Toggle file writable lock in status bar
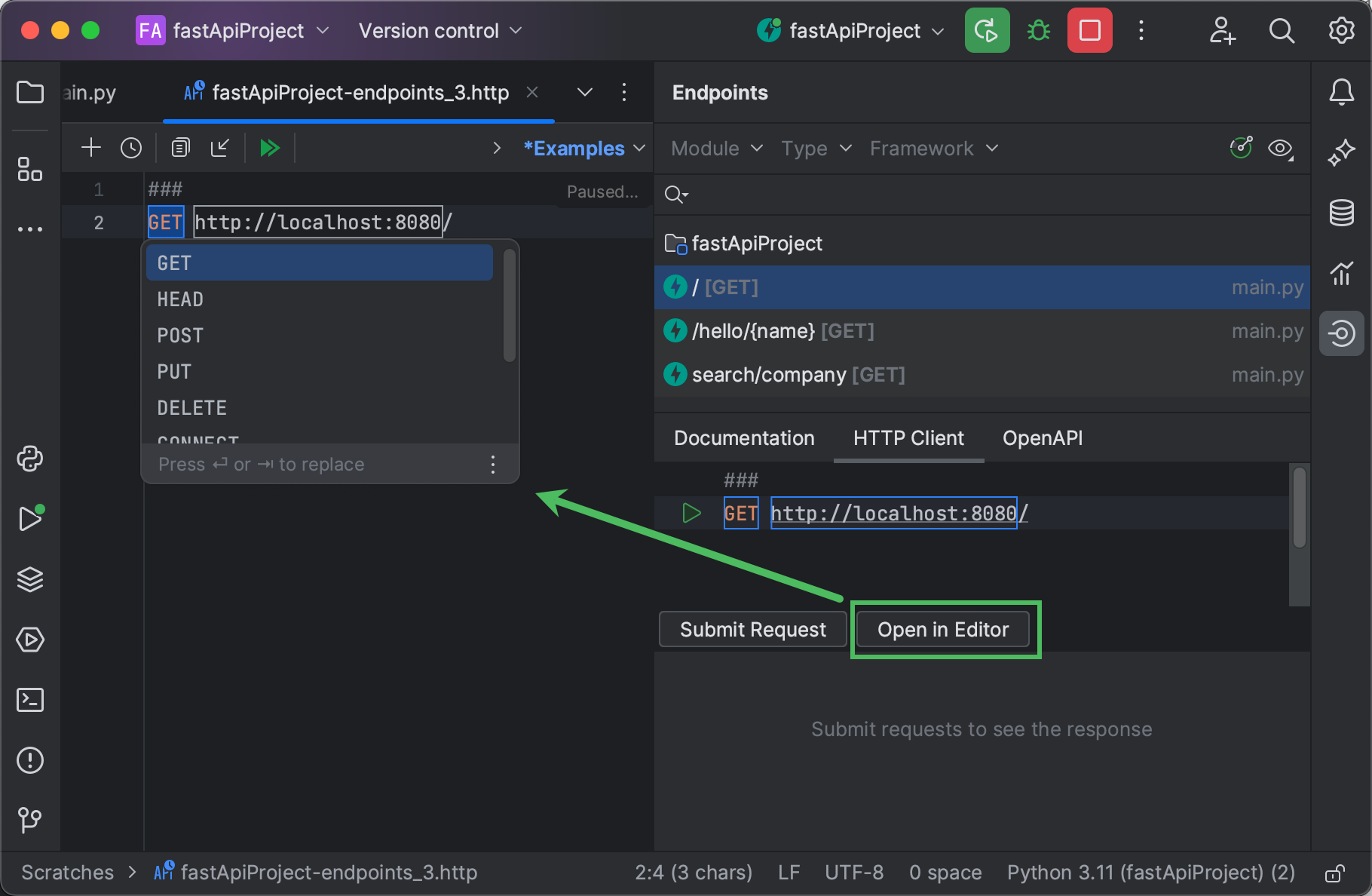Viewport: 1372px width, 896px height. [1334, 873]
